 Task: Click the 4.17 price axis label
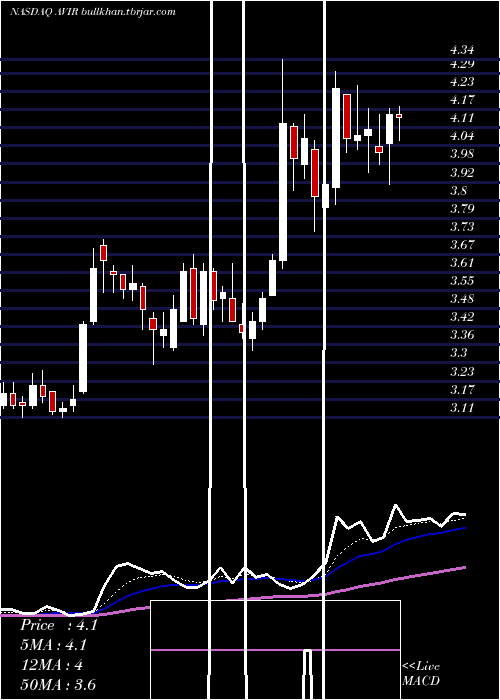pos(462,100)
